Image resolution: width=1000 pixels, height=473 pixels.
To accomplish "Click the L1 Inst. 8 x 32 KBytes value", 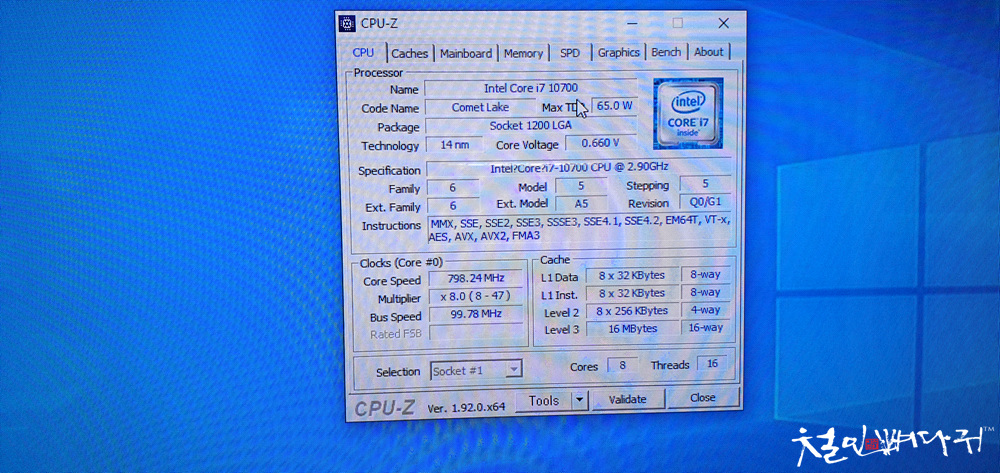I will 631,293.
